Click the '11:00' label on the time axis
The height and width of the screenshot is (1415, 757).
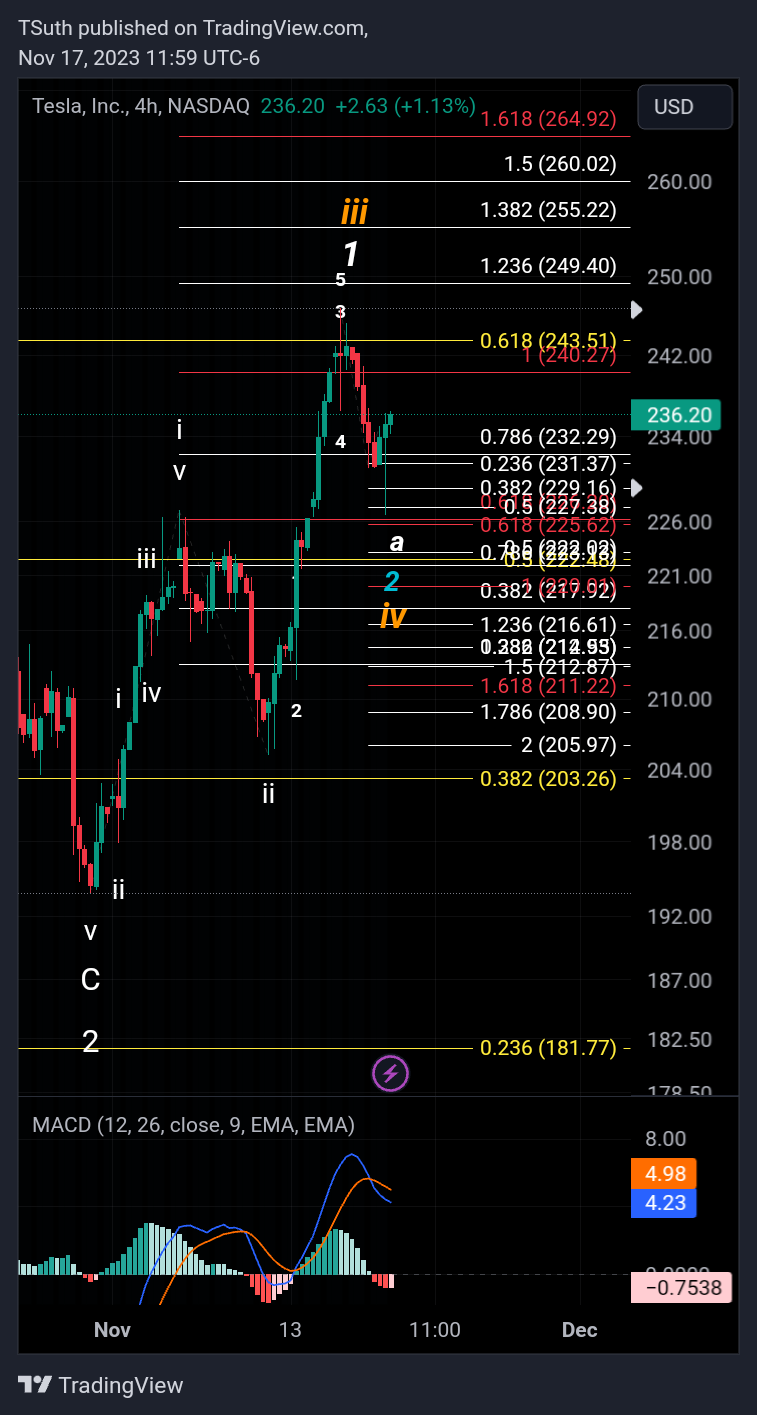435,1330
